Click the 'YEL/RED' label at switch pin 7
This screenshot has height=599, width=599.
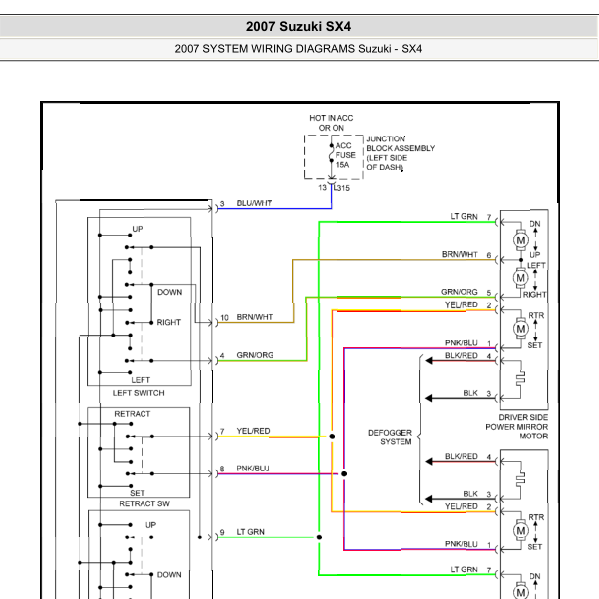[x=253, y=431]
